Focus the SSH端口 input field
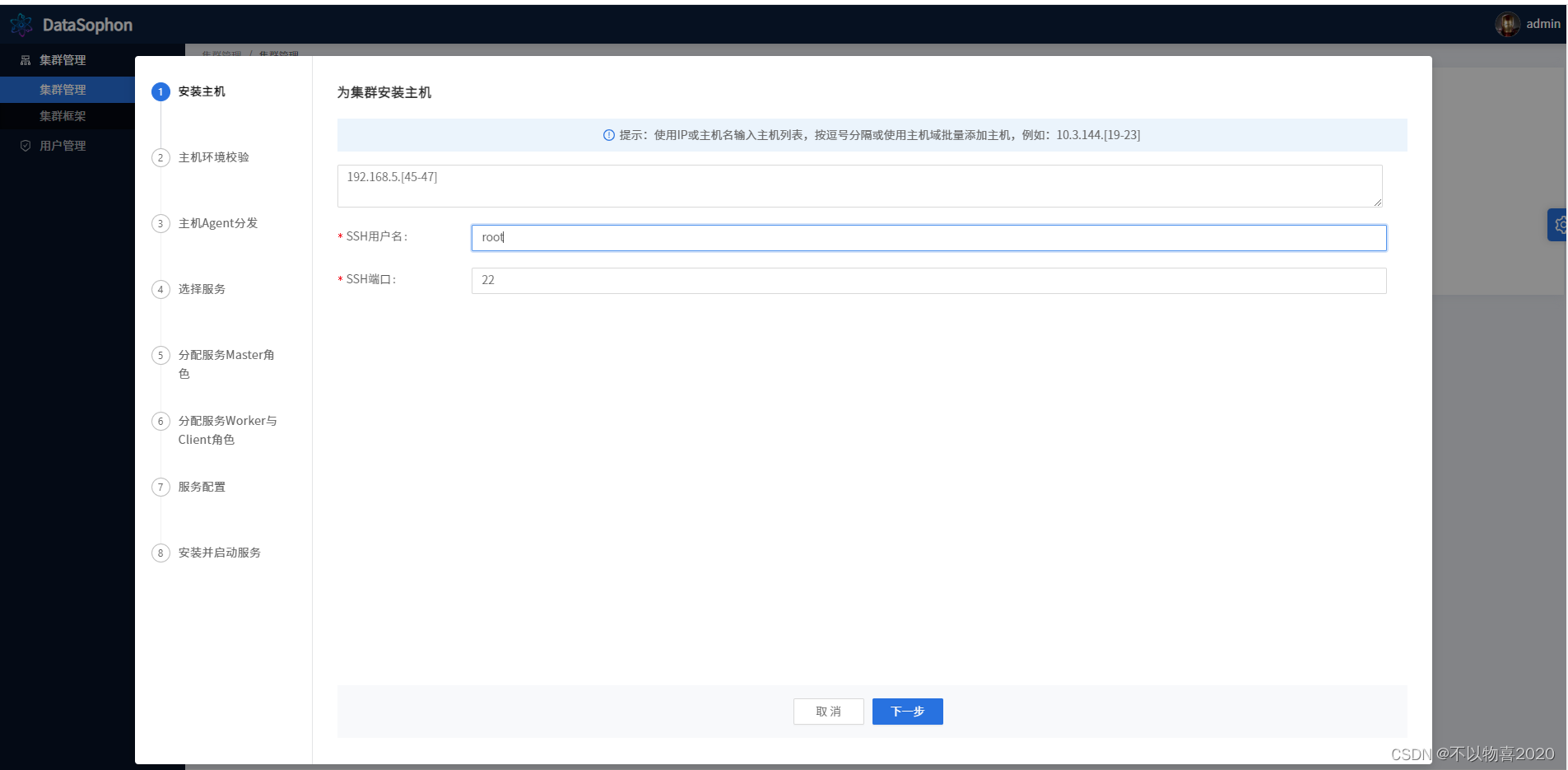 (x=929, y=281)
